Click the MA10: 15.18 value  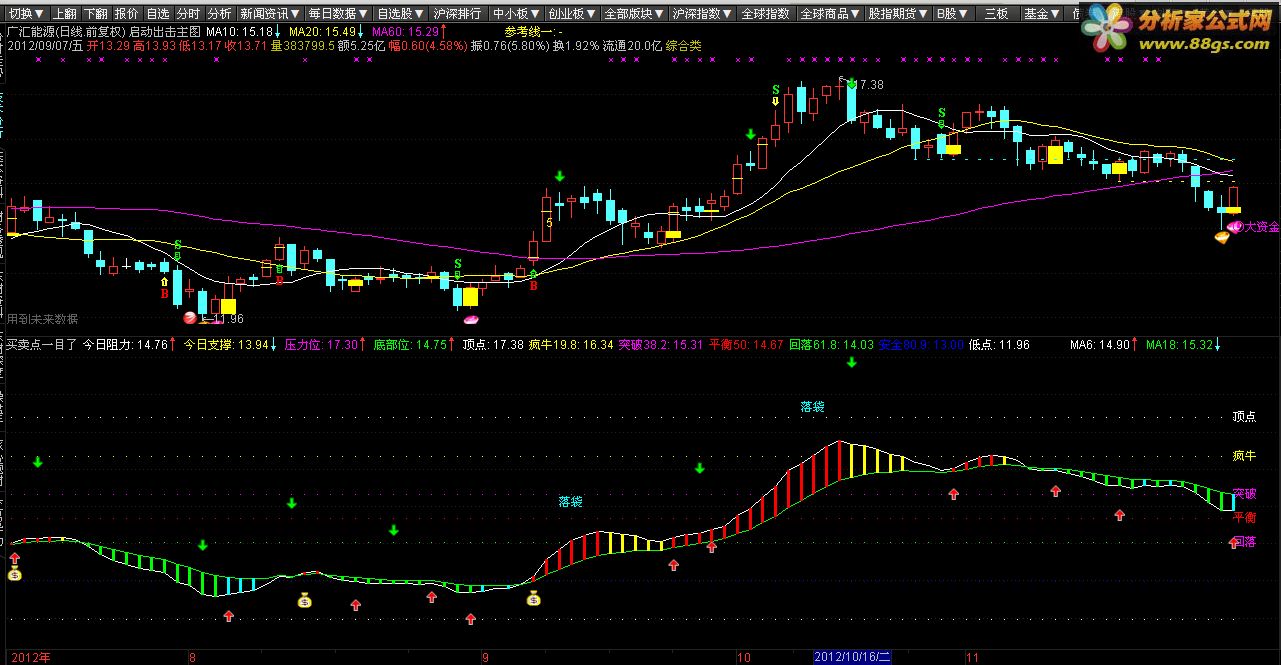coord(241,31)
